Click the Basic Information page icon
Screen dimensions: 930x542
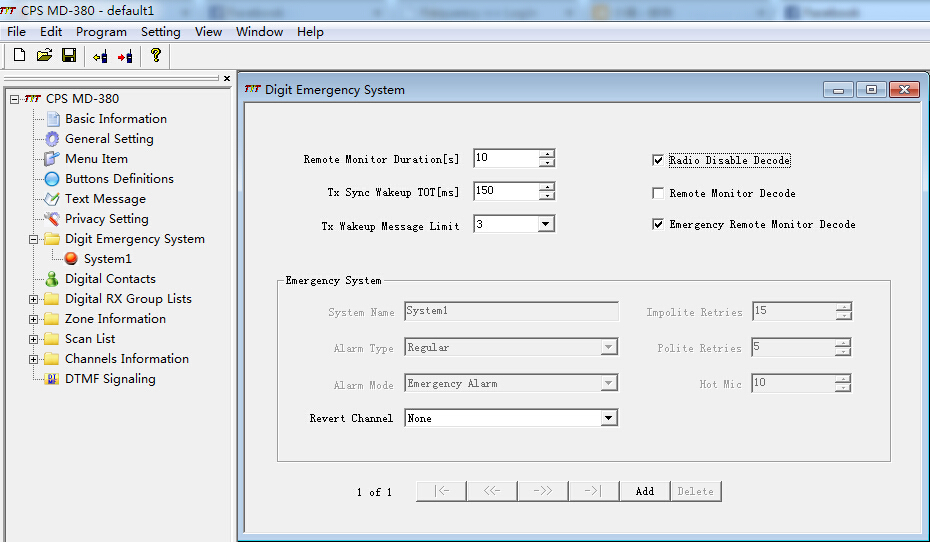53,119
